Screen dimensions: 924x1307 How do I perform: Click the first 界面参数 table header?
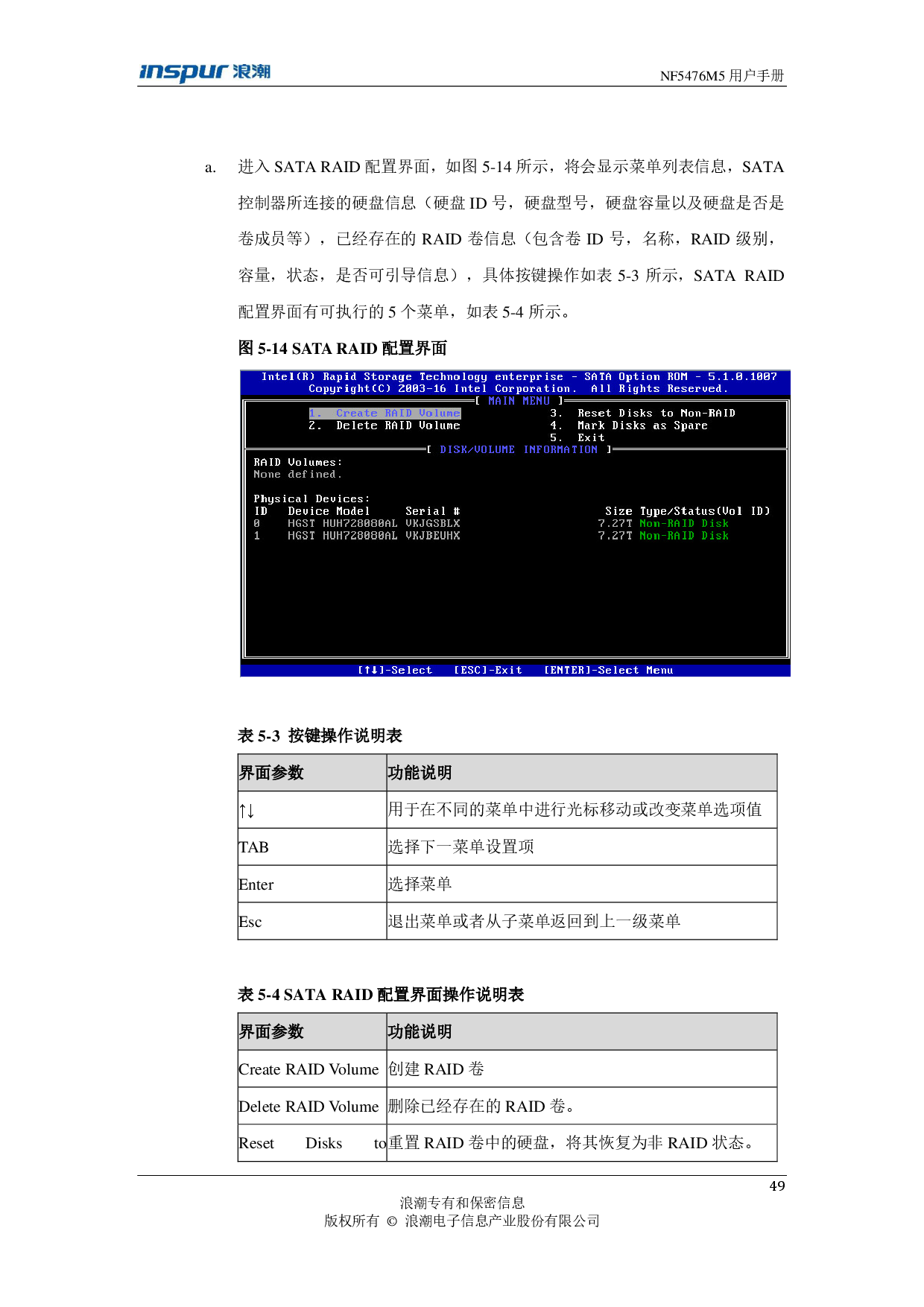point(271,773)
